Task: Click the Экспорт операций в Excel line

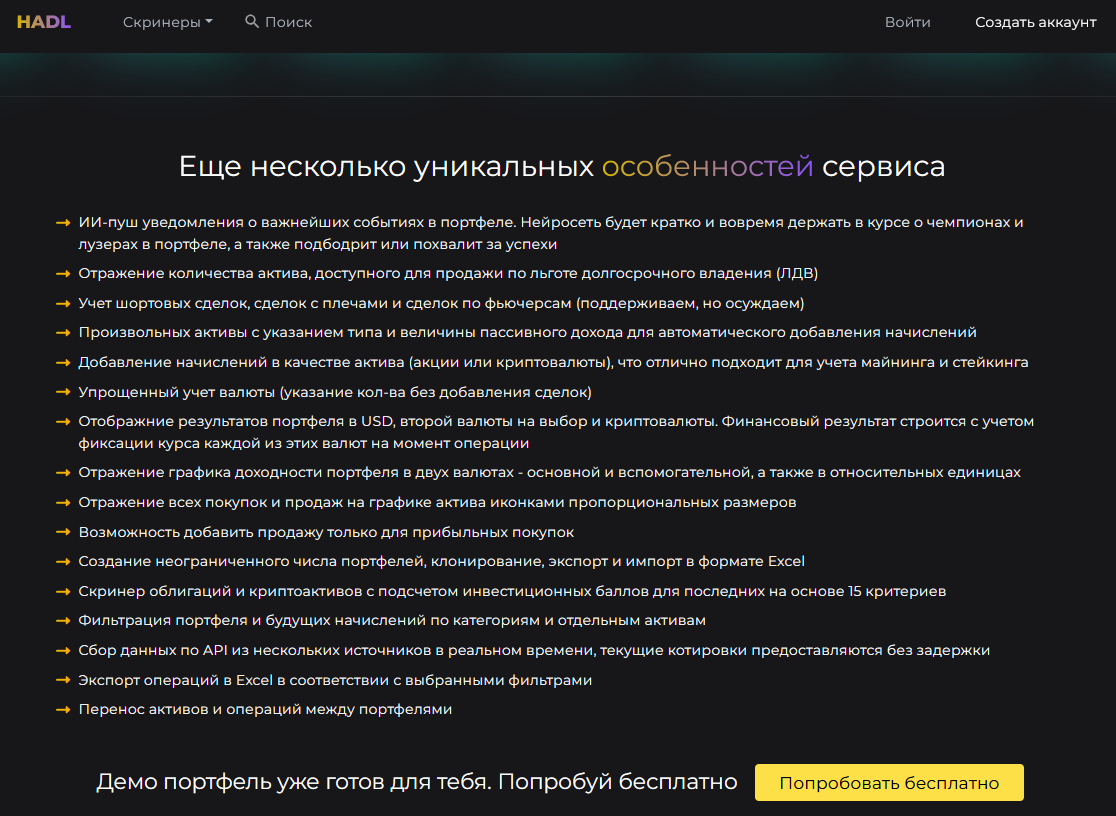Action: (x=335, y=680)
